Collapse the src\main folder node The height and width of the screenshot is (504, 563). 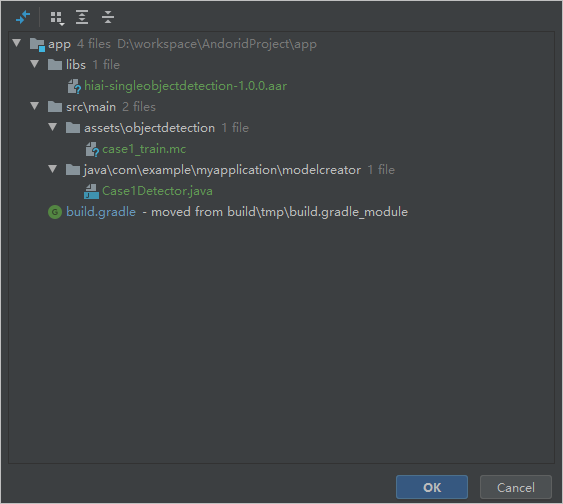(x=34, y=106)
